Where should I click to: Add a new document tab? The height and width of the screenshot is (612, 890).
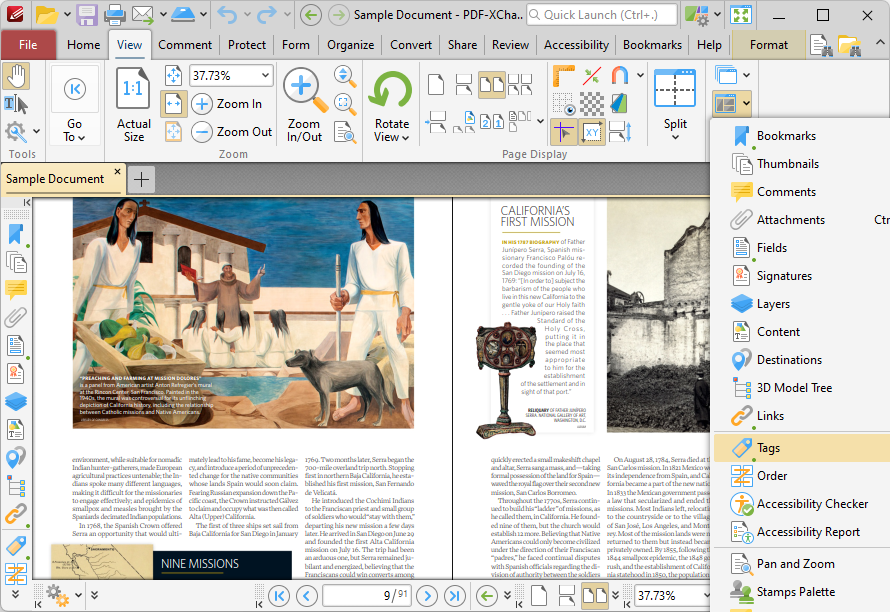pos(141,180)
